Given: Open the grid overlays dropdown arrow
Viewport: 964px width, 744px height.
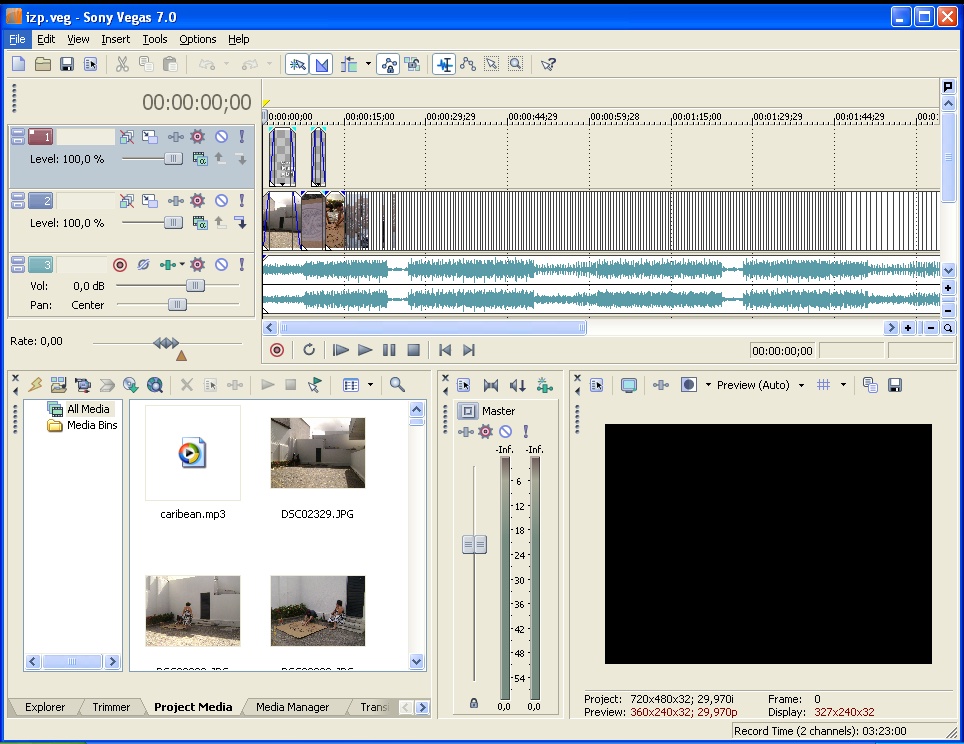Looking at the screenshot, I should (x=842, y=385).
